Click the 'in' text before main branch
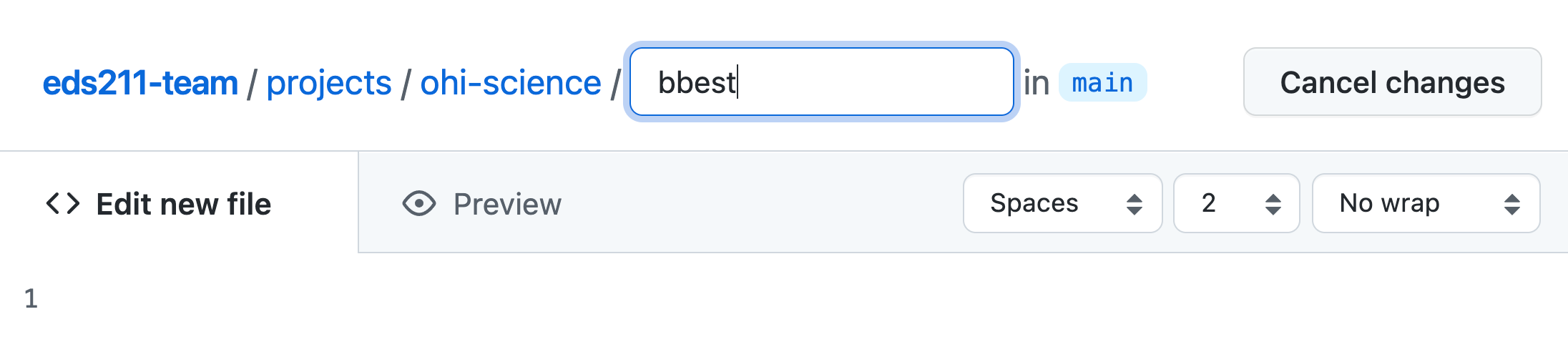The height and width of the screenshot is (352, 1568). point(1037,83)
